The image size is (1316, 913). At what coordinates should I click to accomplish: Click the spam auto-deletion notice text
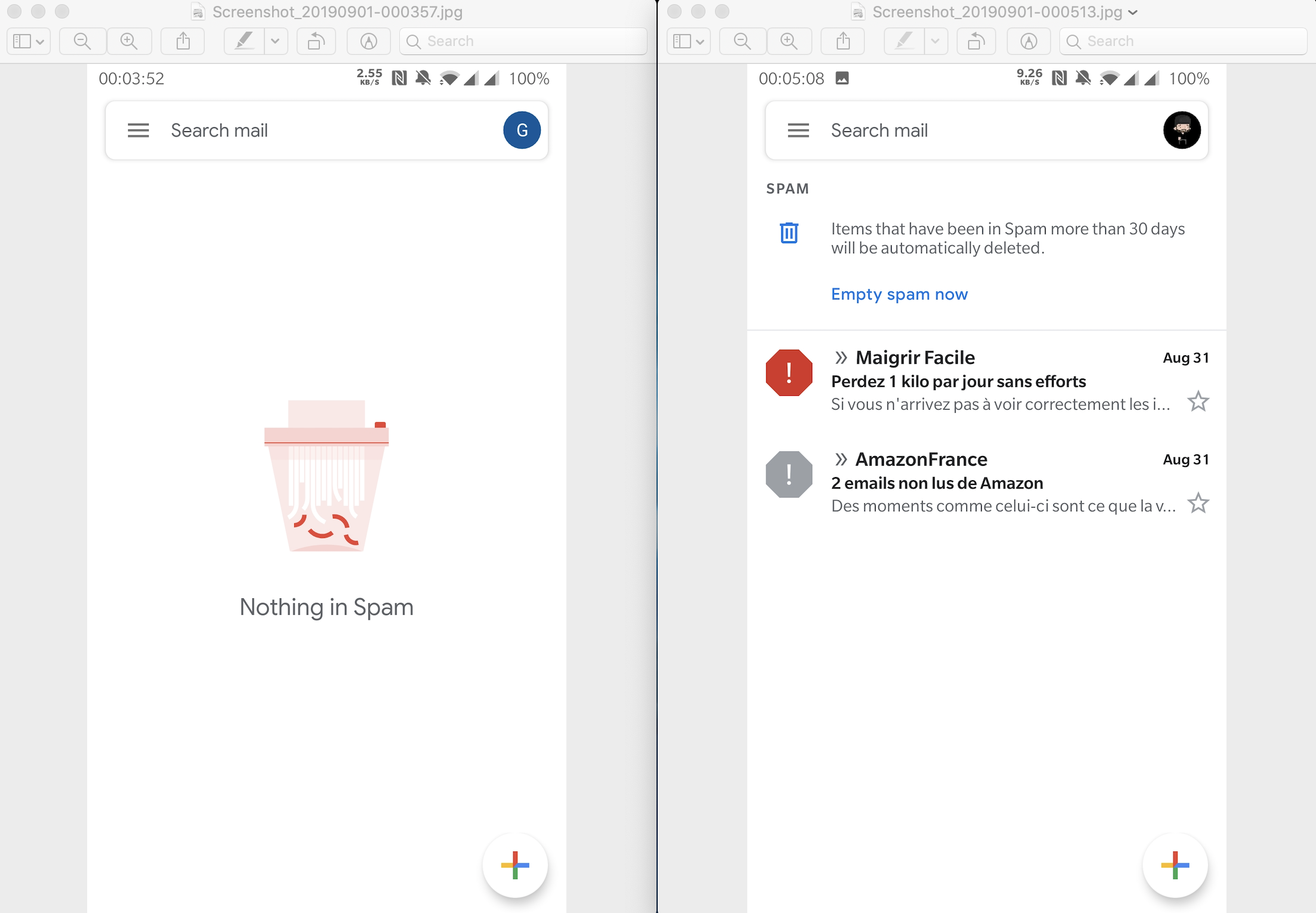[1007, 238]
